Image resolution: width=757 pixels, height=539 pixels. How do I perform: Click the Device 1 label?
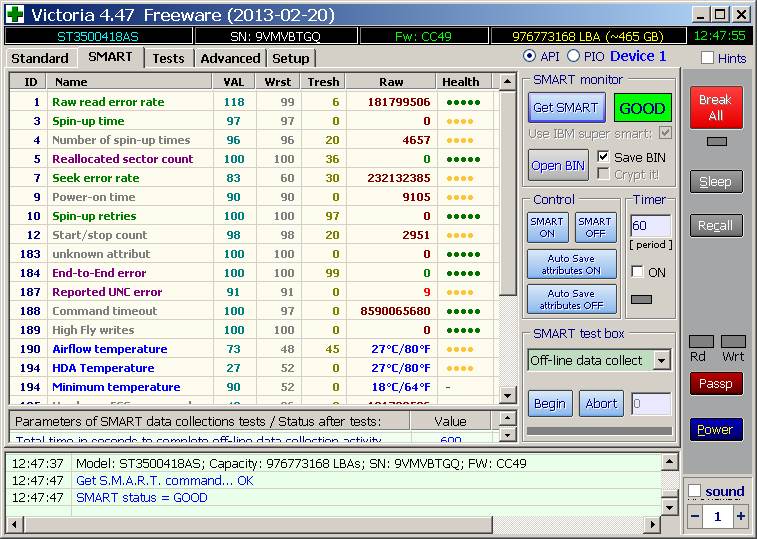638,56
